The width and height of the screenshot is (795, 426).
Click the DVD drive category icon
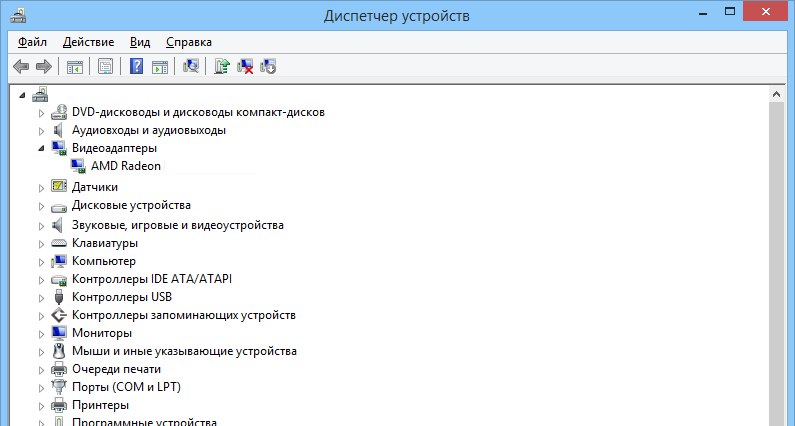pos(59,112)
